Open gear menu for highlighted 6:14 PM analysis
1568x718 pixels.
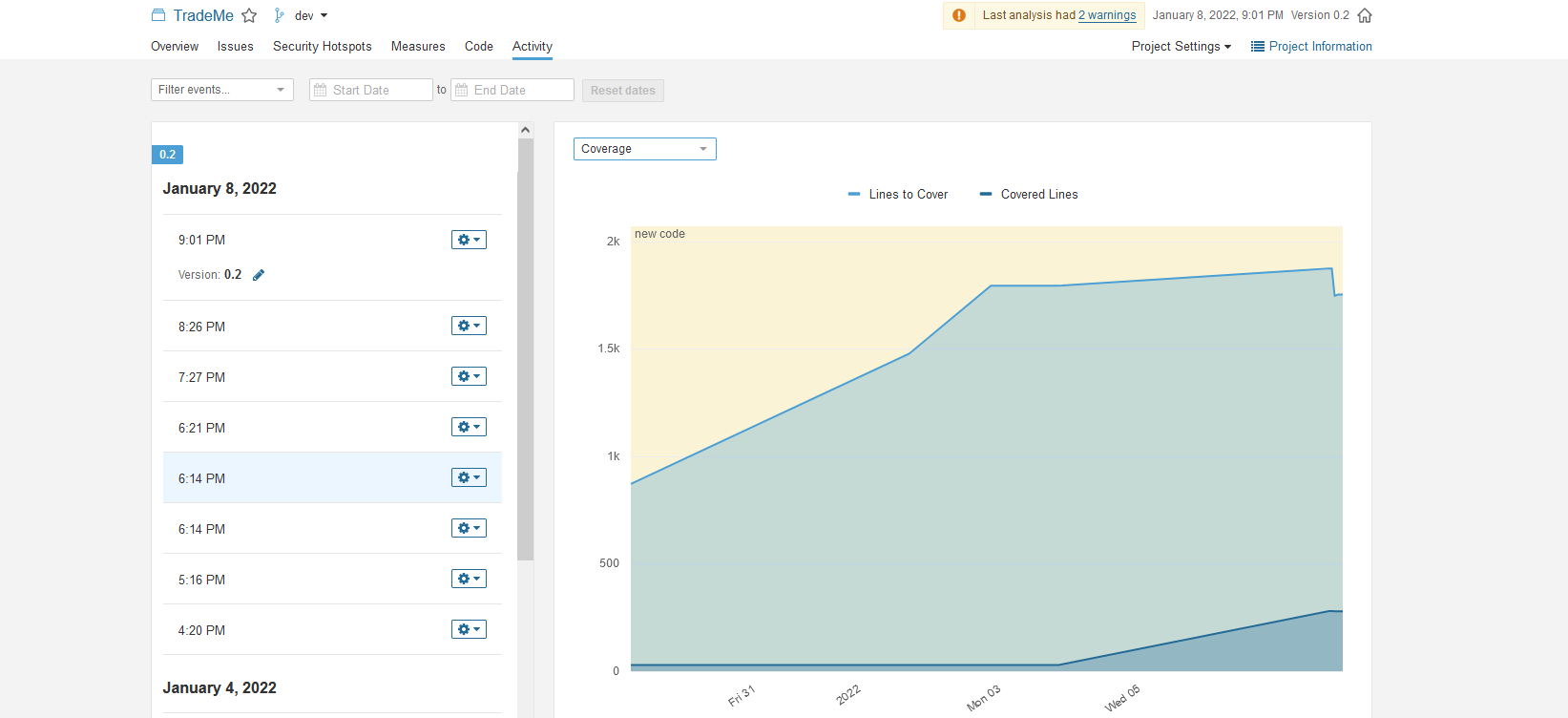[469, 477]
